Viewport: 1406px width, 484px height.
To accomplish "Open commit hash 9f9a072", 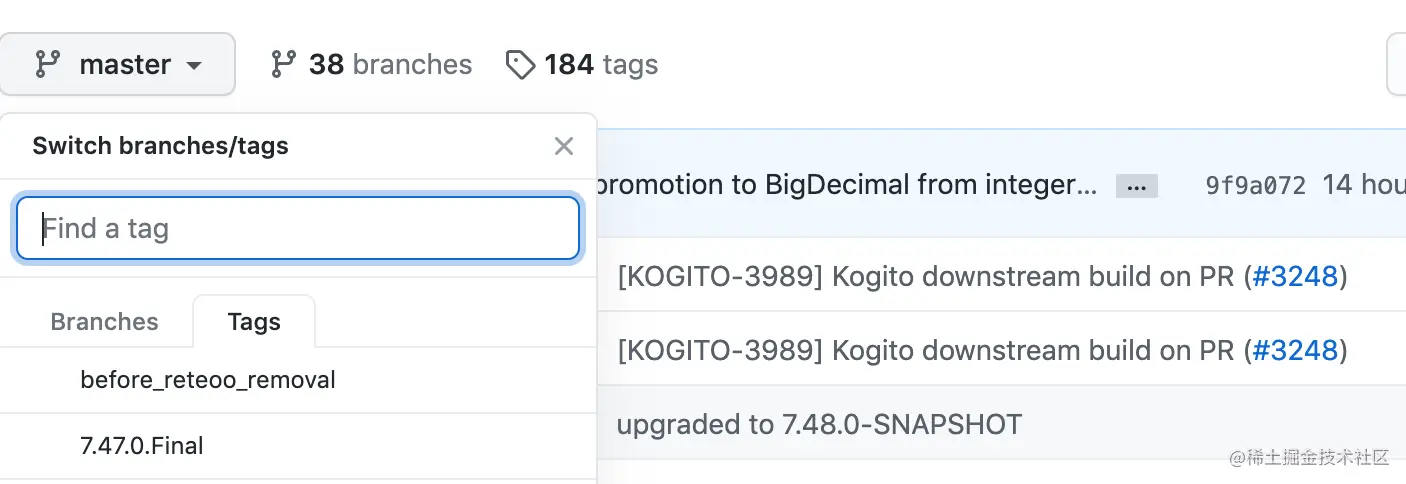I will pos(1255,186).
